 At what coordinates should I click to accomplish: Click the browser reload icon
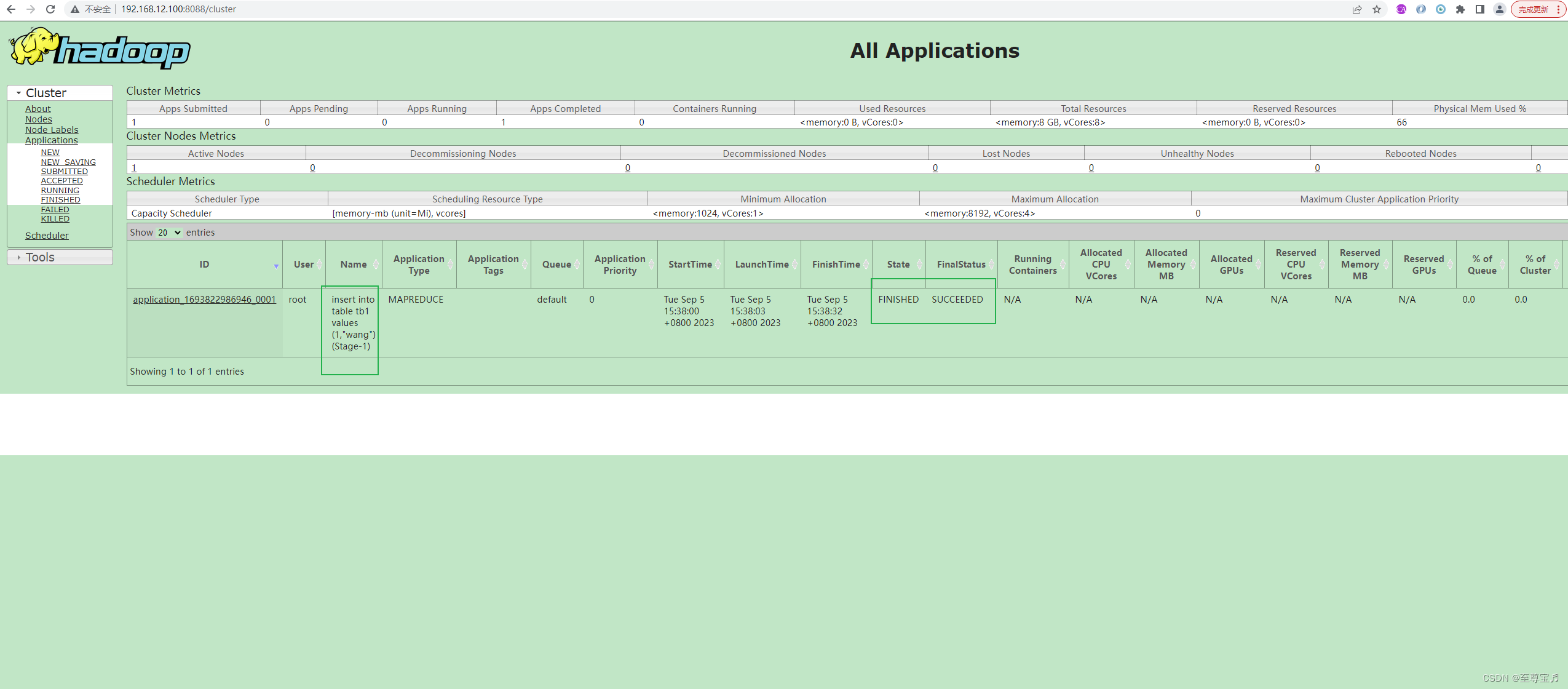[x=50, y=9]
